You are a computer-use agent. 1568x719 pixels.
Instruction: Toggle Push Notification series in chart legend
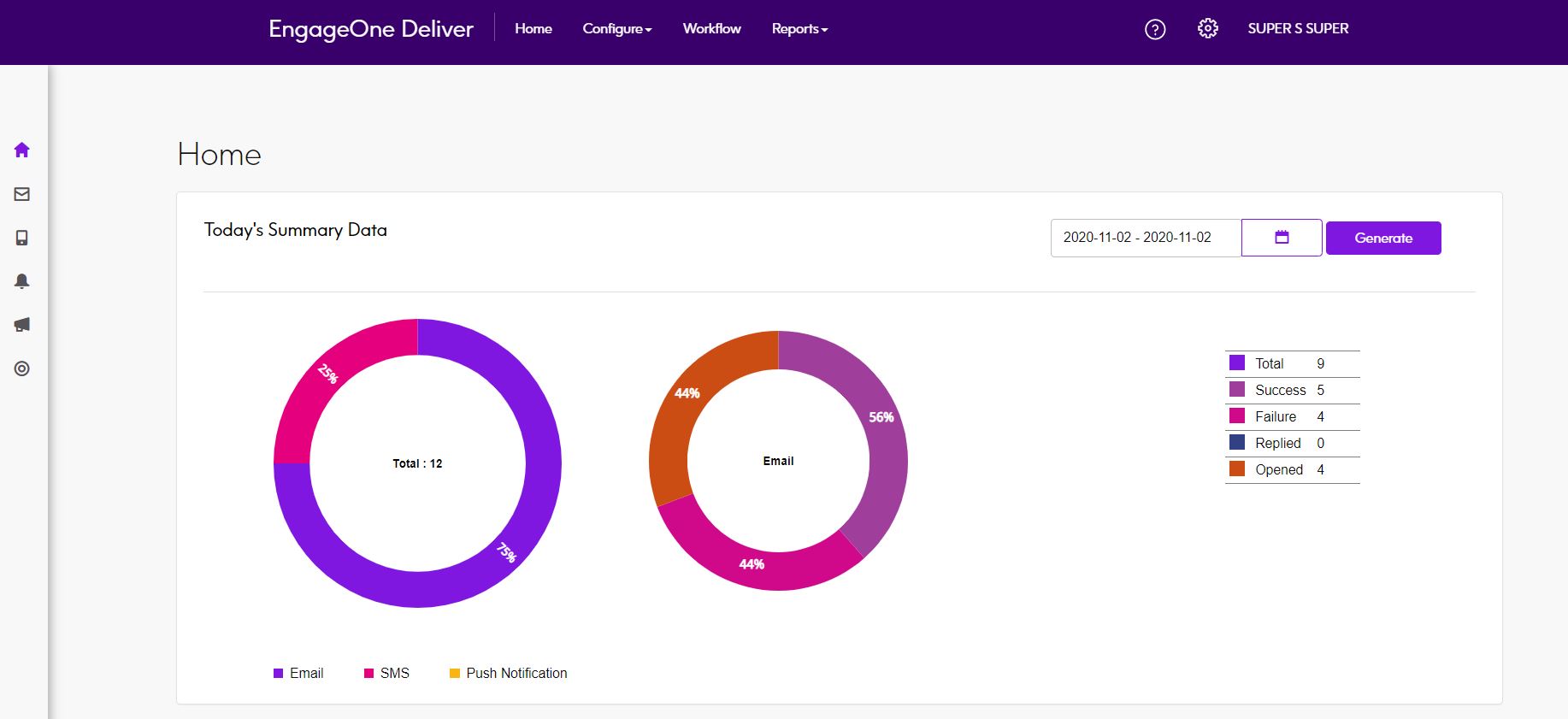(x=509, y=674)
